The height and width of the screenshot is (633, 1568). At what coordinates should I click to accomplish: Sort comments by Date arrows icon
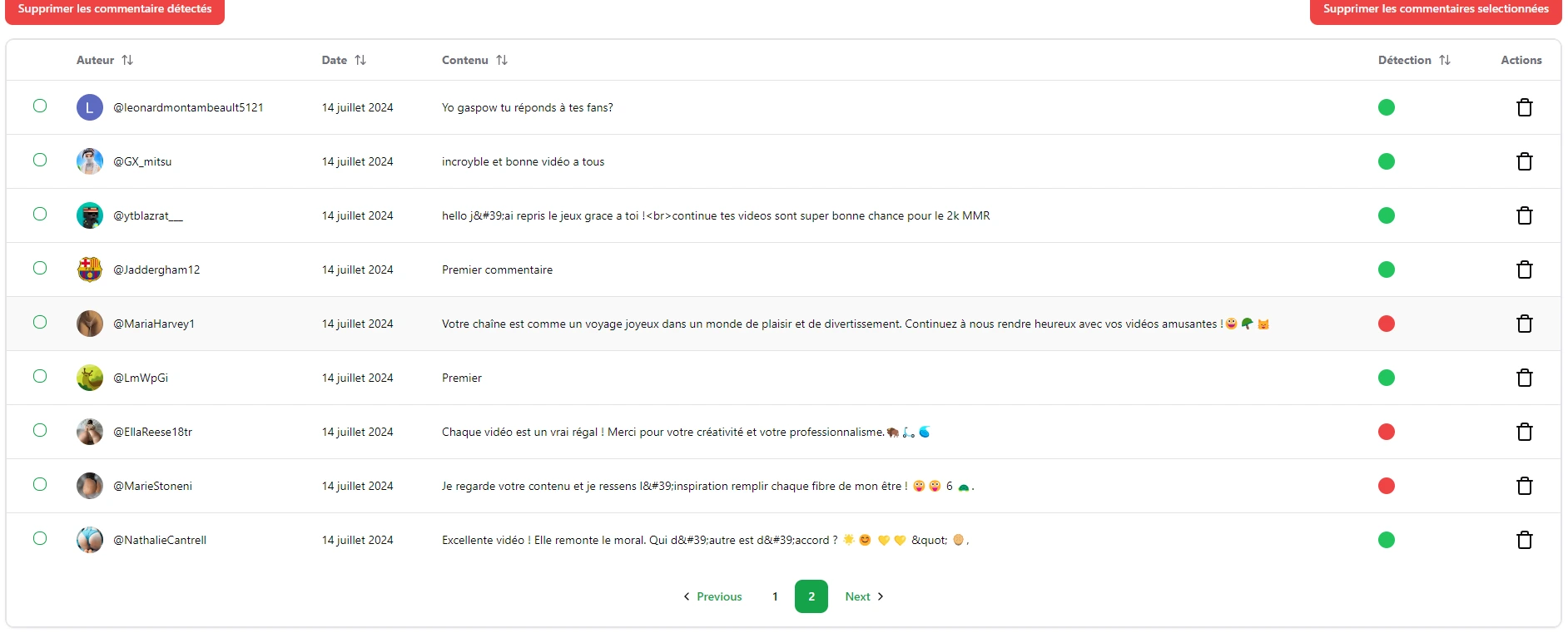click(x=360, y=60)
